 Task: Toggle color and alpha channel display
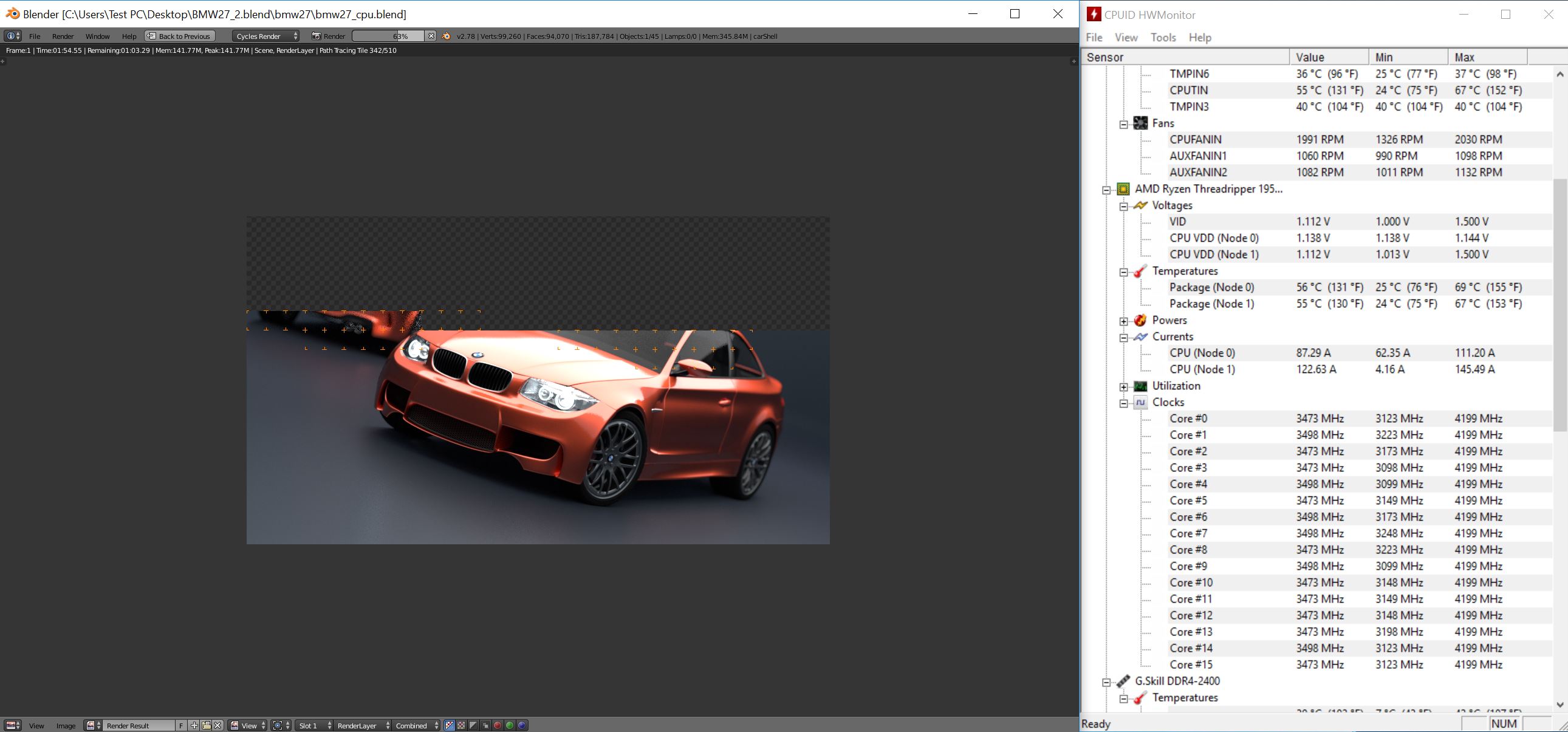pos(449,725)
